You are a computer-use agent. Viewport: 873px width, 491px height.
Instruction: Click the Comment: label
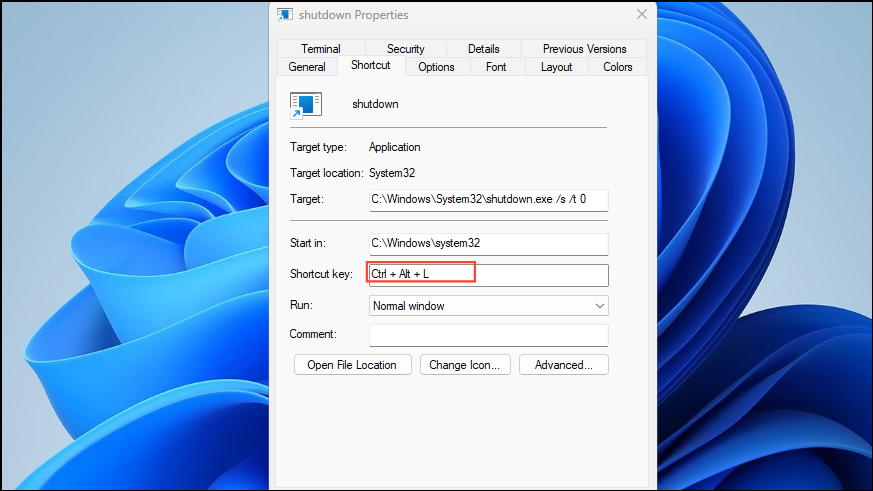313,334
